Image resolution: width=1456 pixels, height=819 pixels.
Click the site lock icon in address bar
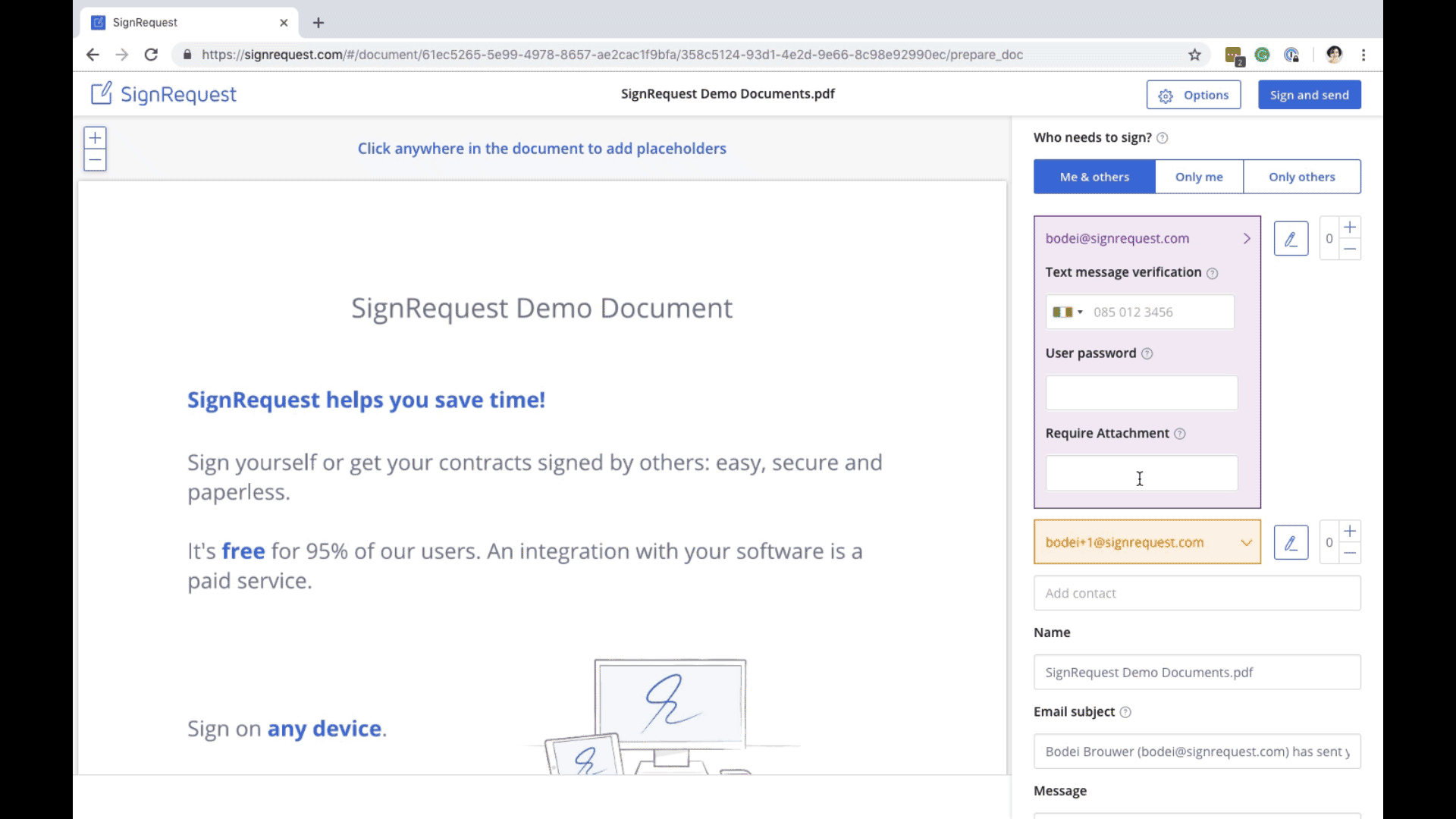187,55
